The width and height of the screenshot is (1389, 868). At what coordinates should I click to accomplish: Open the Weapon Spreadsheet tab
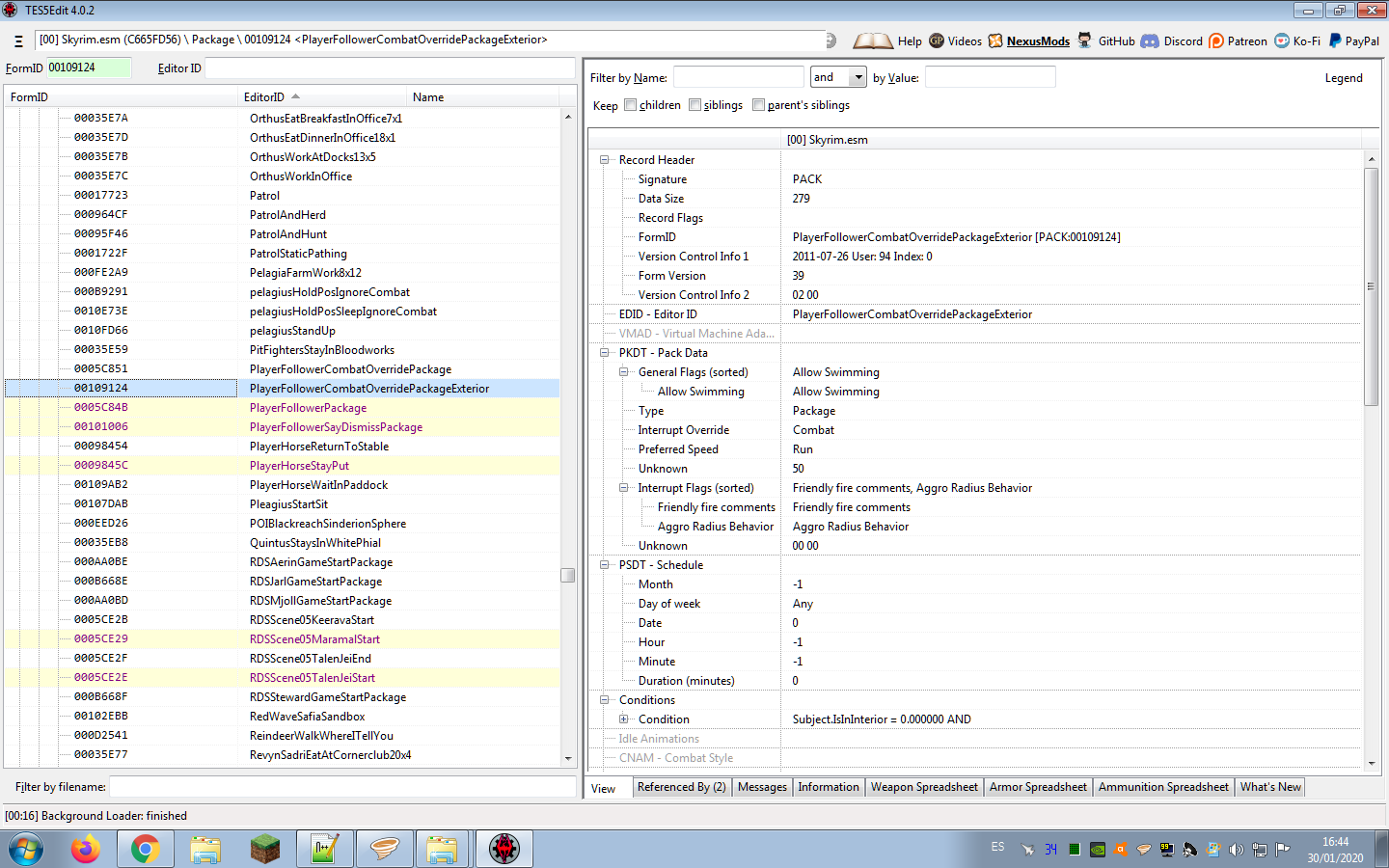(924, 787)
